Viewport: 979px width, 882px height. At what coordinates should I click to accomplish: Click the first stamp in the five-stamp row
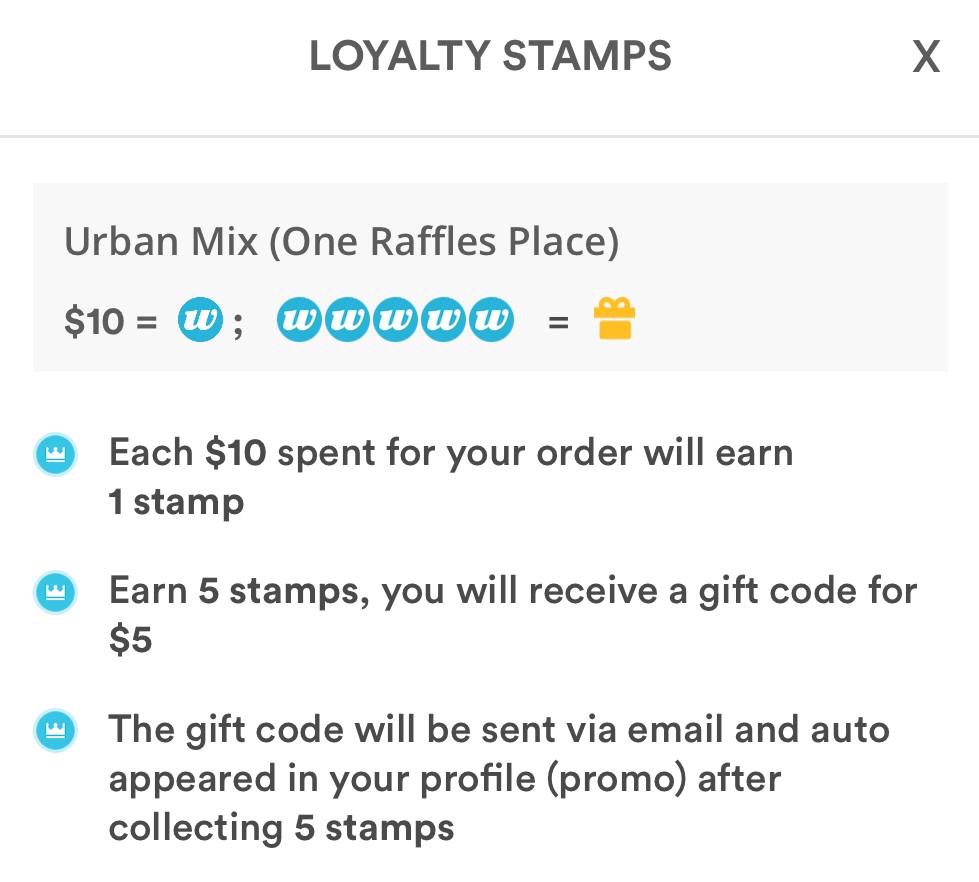click(299, 321)
